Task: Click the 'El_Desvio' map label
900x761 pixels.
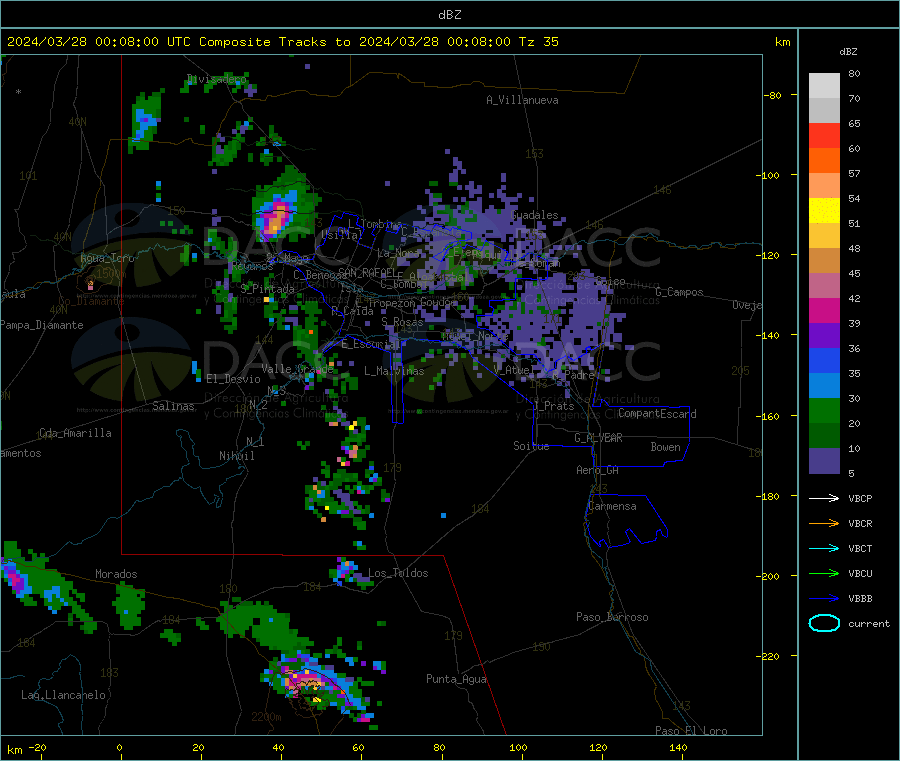Action: point(233,379)
